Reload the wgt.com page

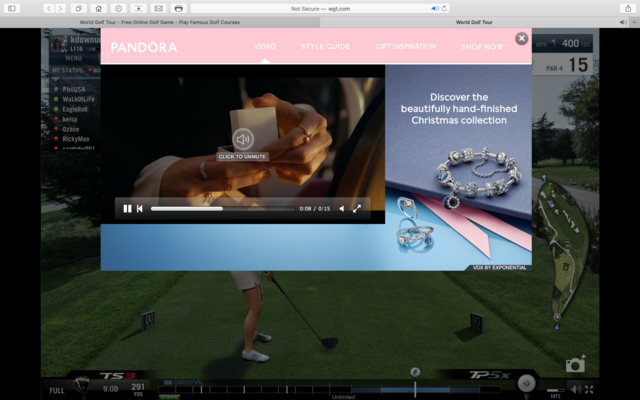tap(444, 9)
